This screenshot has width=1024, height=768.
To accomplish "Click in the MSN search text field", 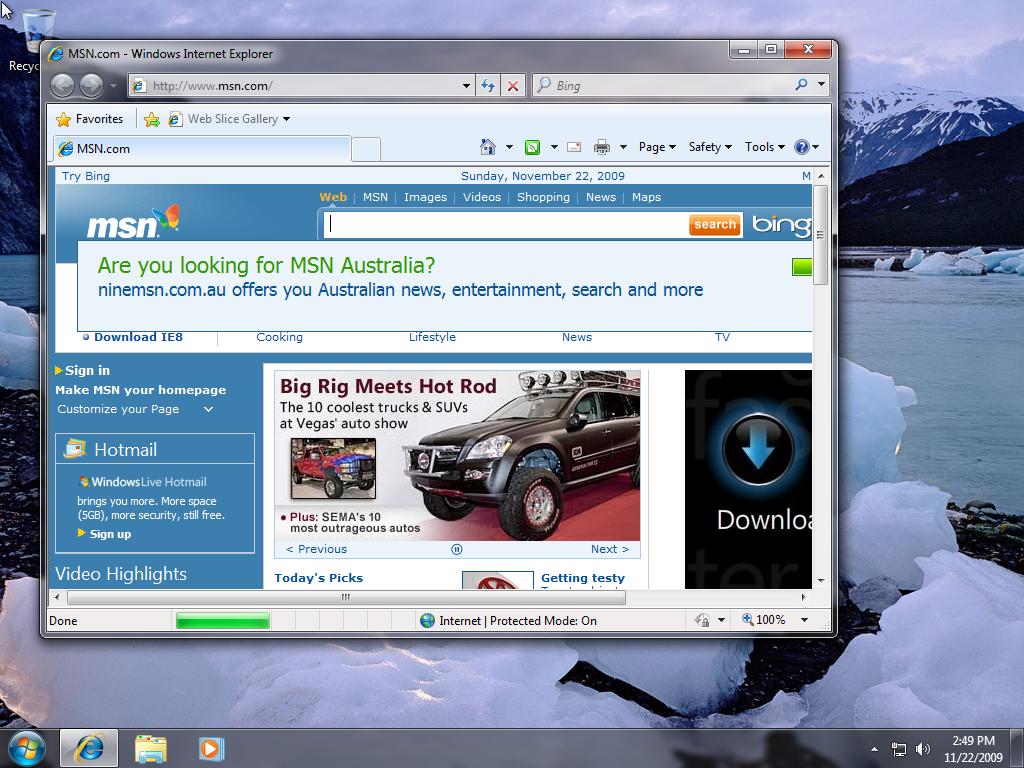I will [505, 225].
